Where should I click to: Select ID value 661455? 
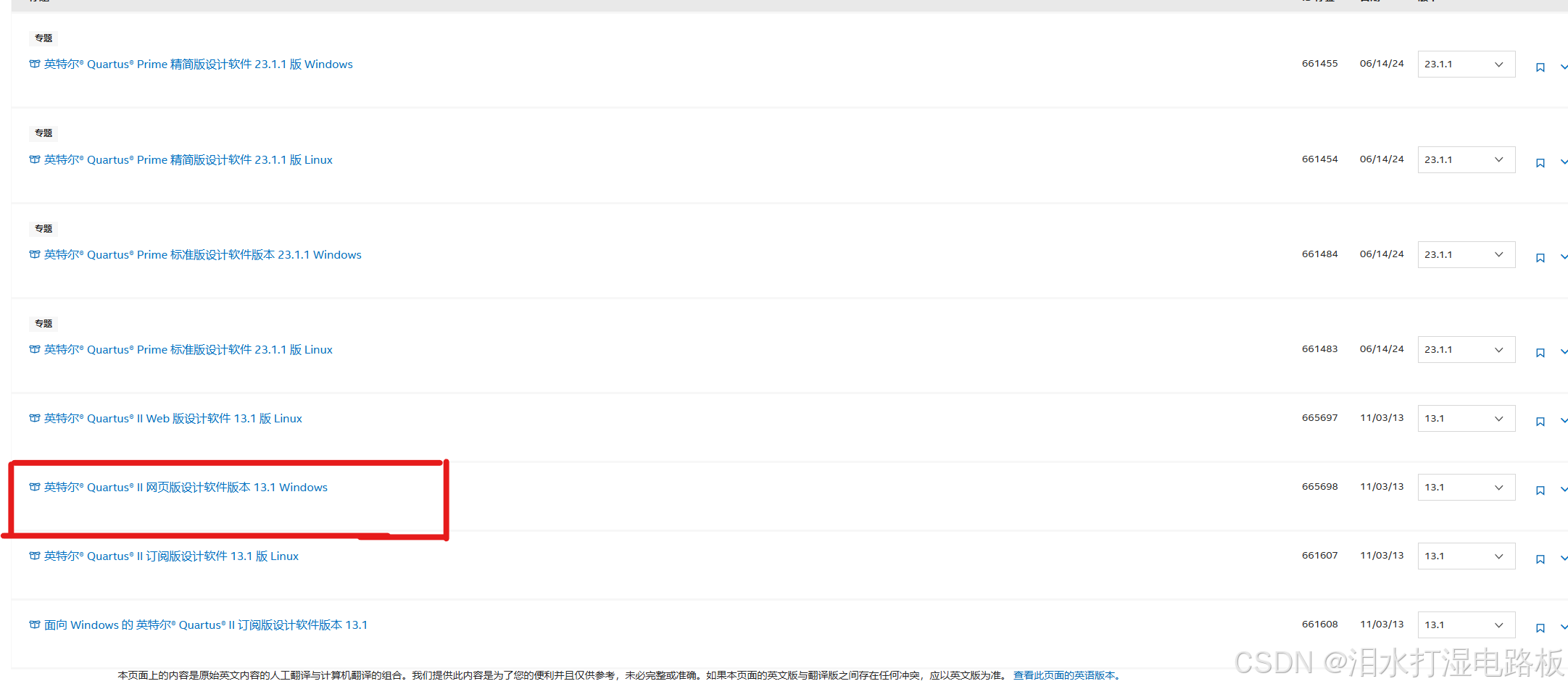click(x=1319, y=64)
